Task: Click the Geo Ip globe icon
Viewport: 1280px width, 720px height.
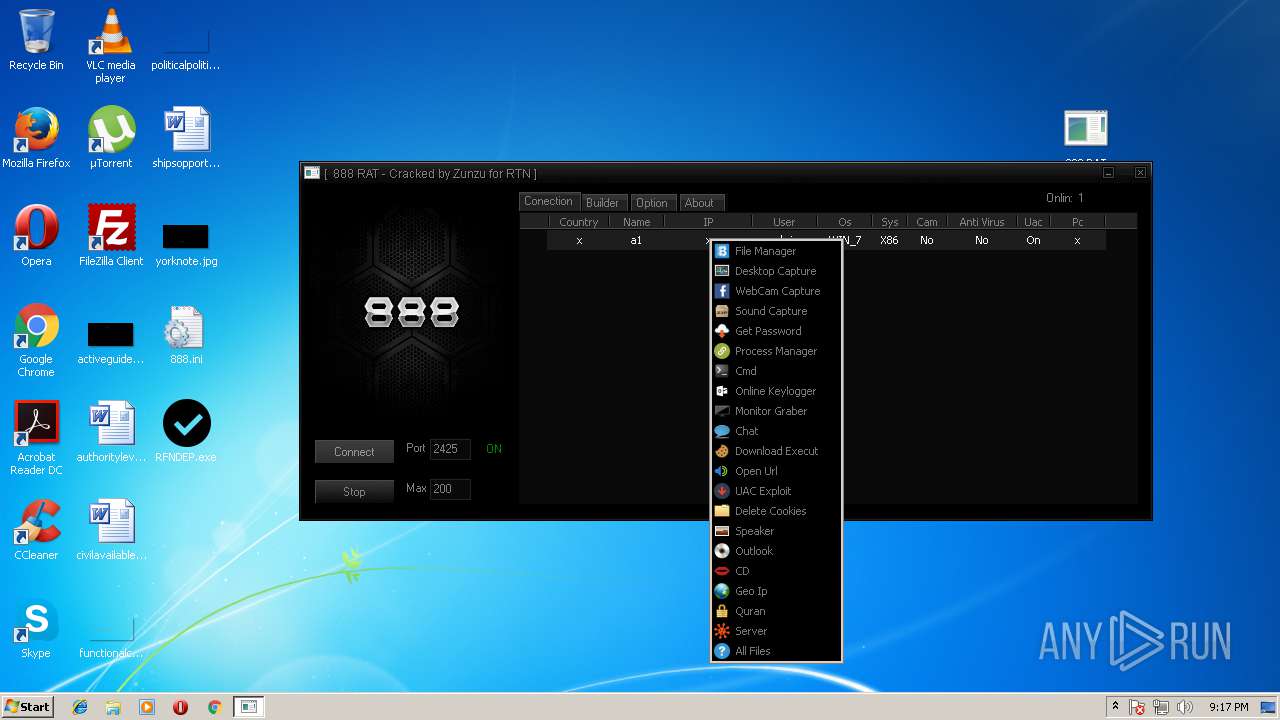Action: (x=722, y=591)
